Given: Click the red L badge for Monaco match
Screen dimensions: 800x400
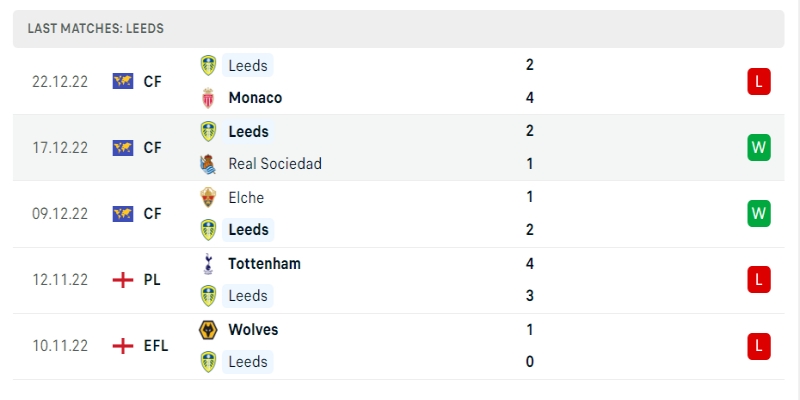Looking at the screenshot, I should [758, 81].
